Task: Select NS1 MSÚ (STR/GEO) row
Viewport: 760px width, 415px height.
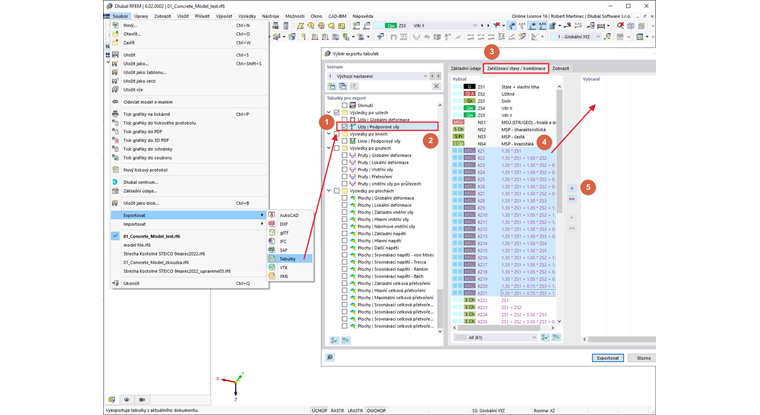Action: [x=504, y=122]
